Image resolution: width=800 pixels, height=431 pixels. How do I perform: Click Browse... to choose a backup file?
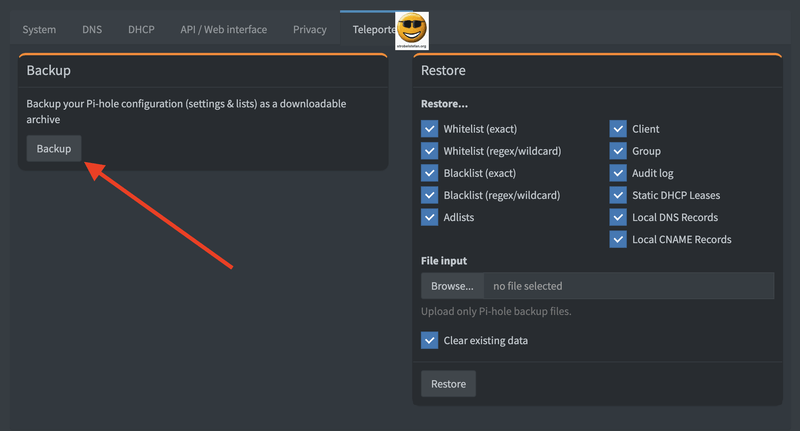(x=452, y=286)
